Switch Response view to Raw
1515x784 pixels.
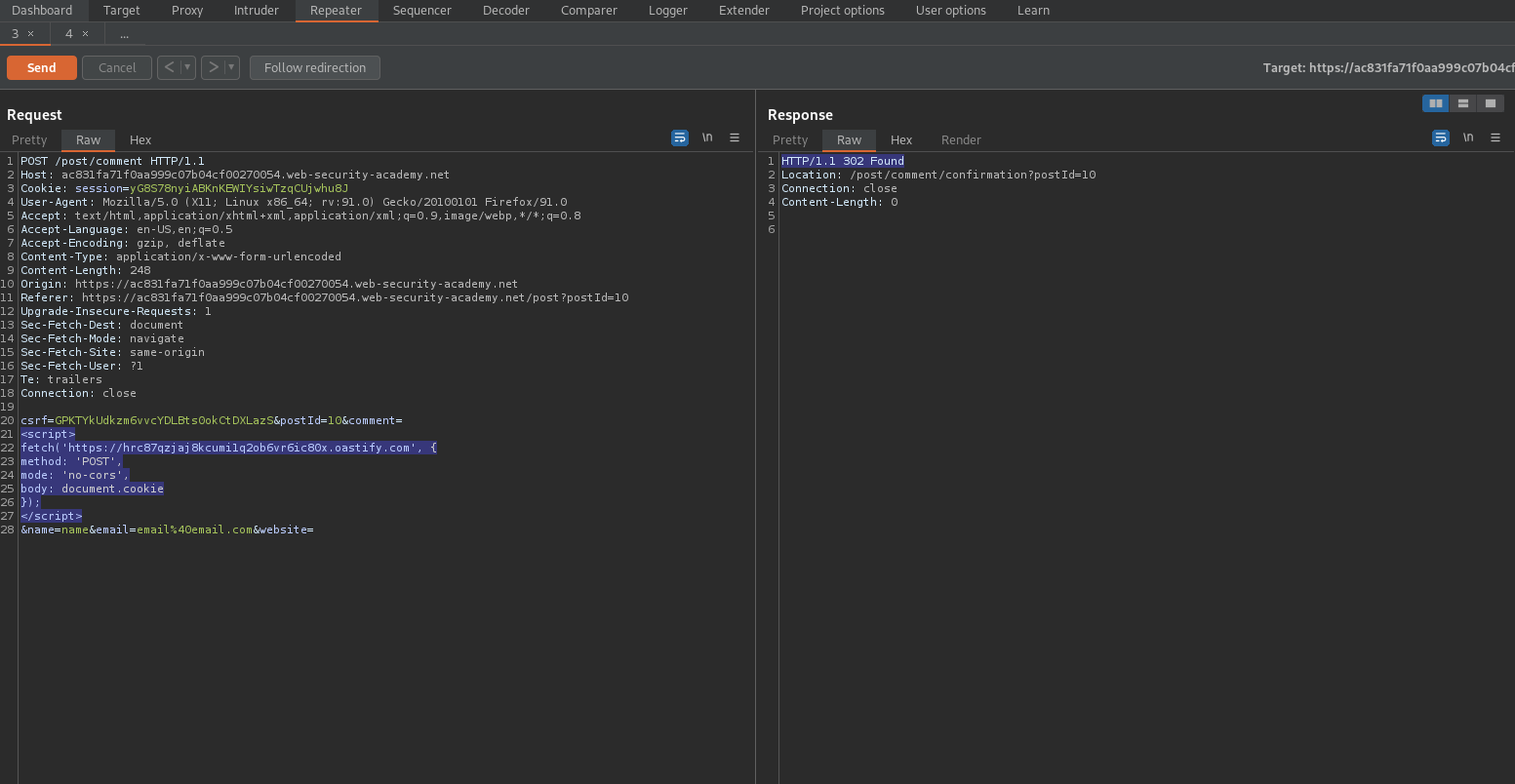click(850, 139)
